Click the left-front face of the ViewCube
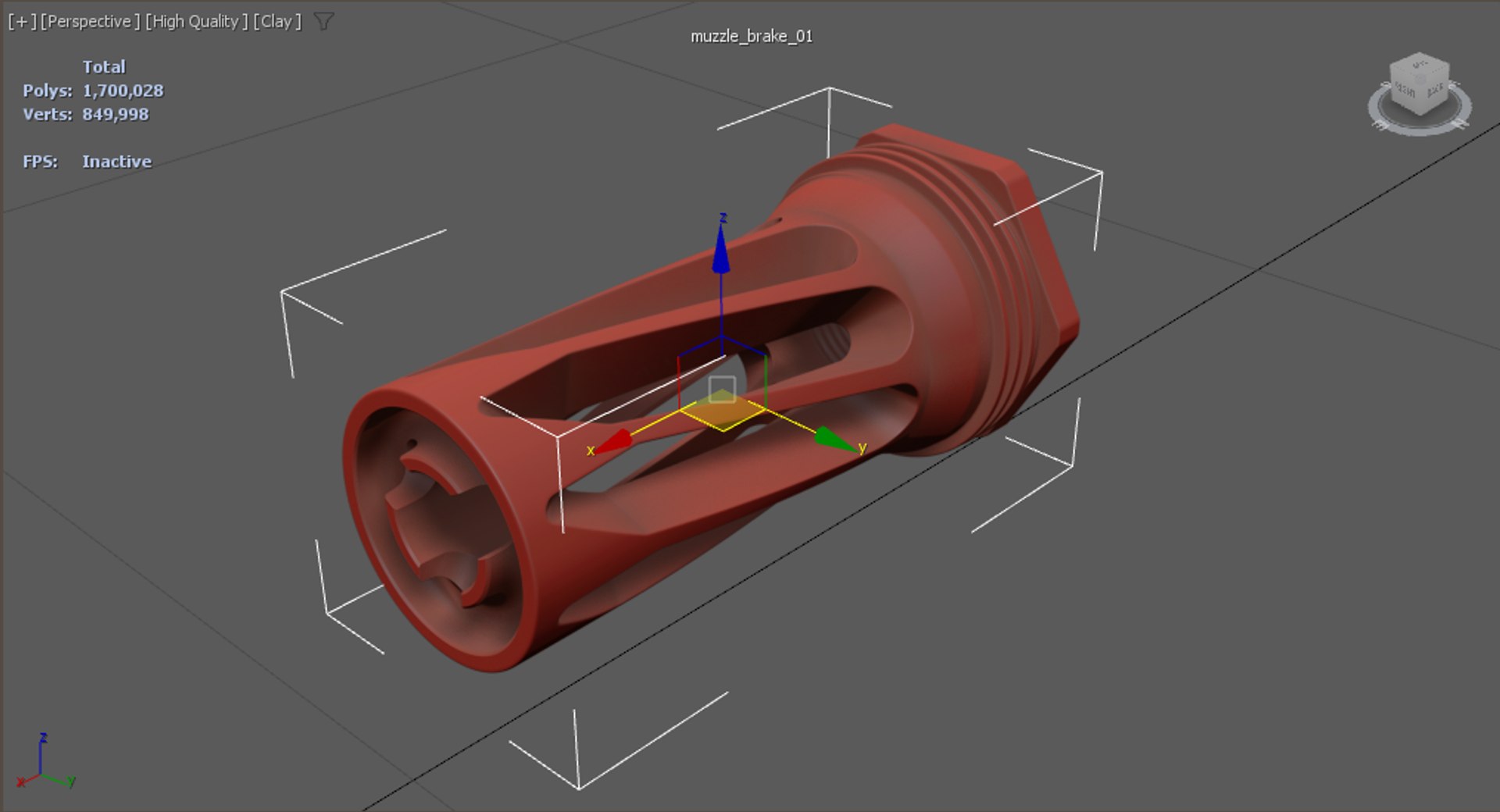 coord(1405,92)
